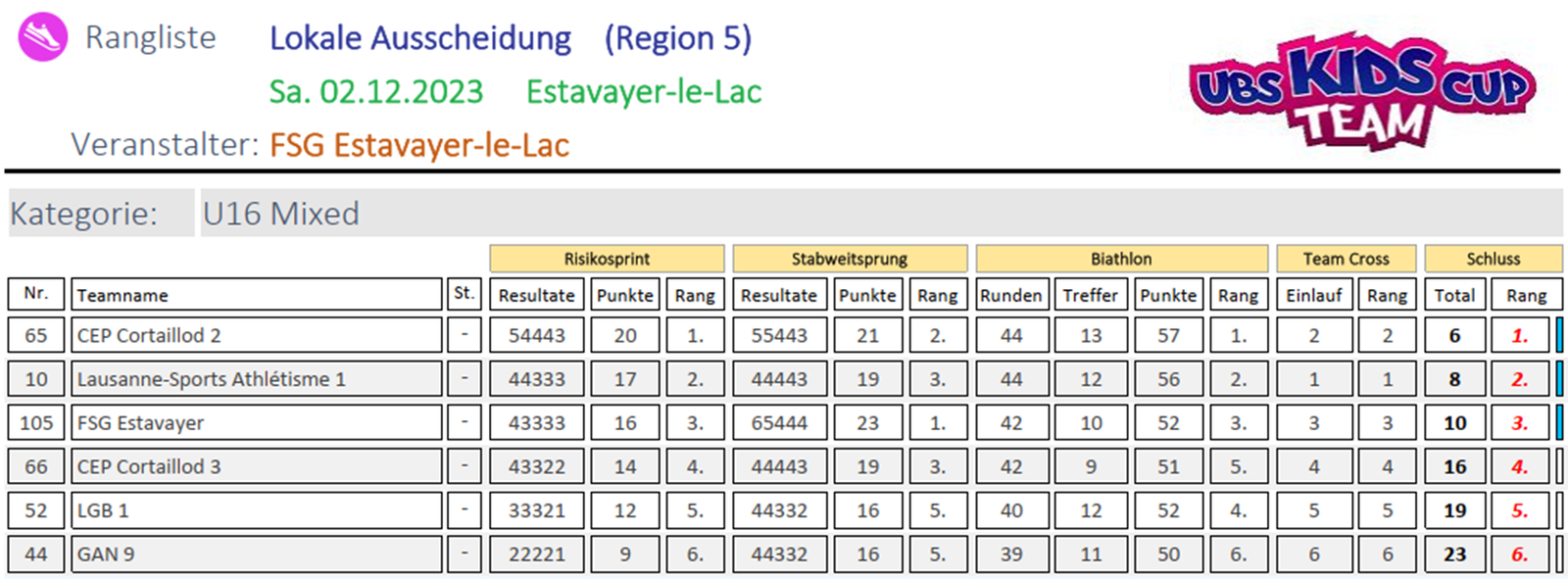Click the Treffer column header
This screenshot has height=579, width=1568.
point(1090,295)
